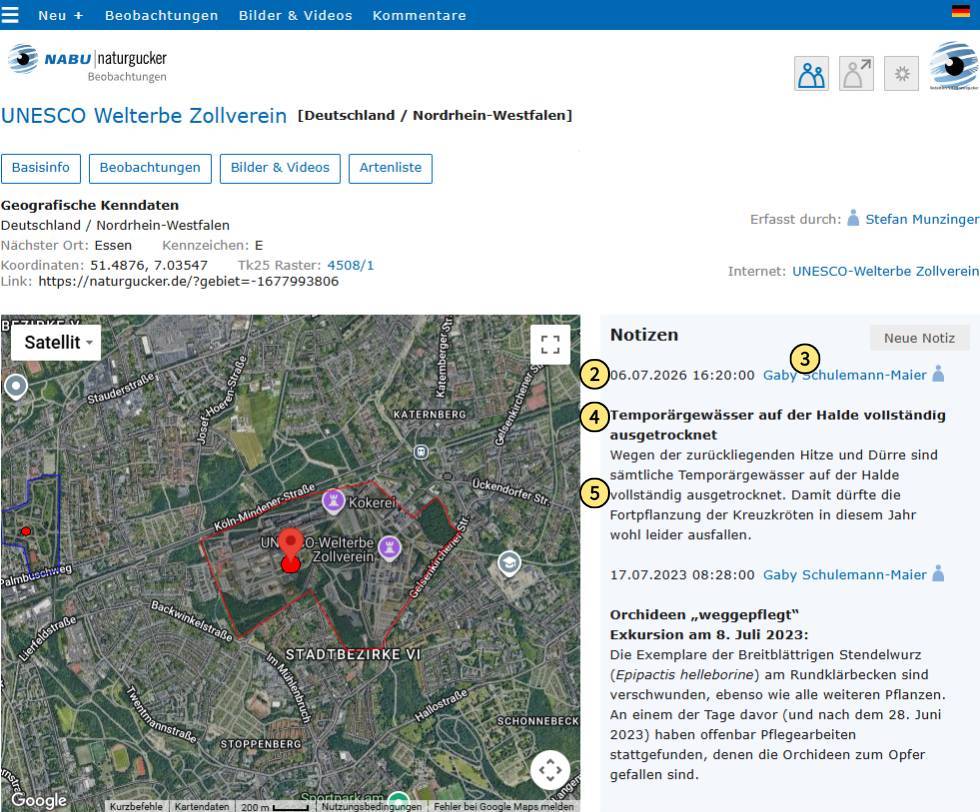
Task: Open the Neu + menu
Action: click(x=60, y=16)
